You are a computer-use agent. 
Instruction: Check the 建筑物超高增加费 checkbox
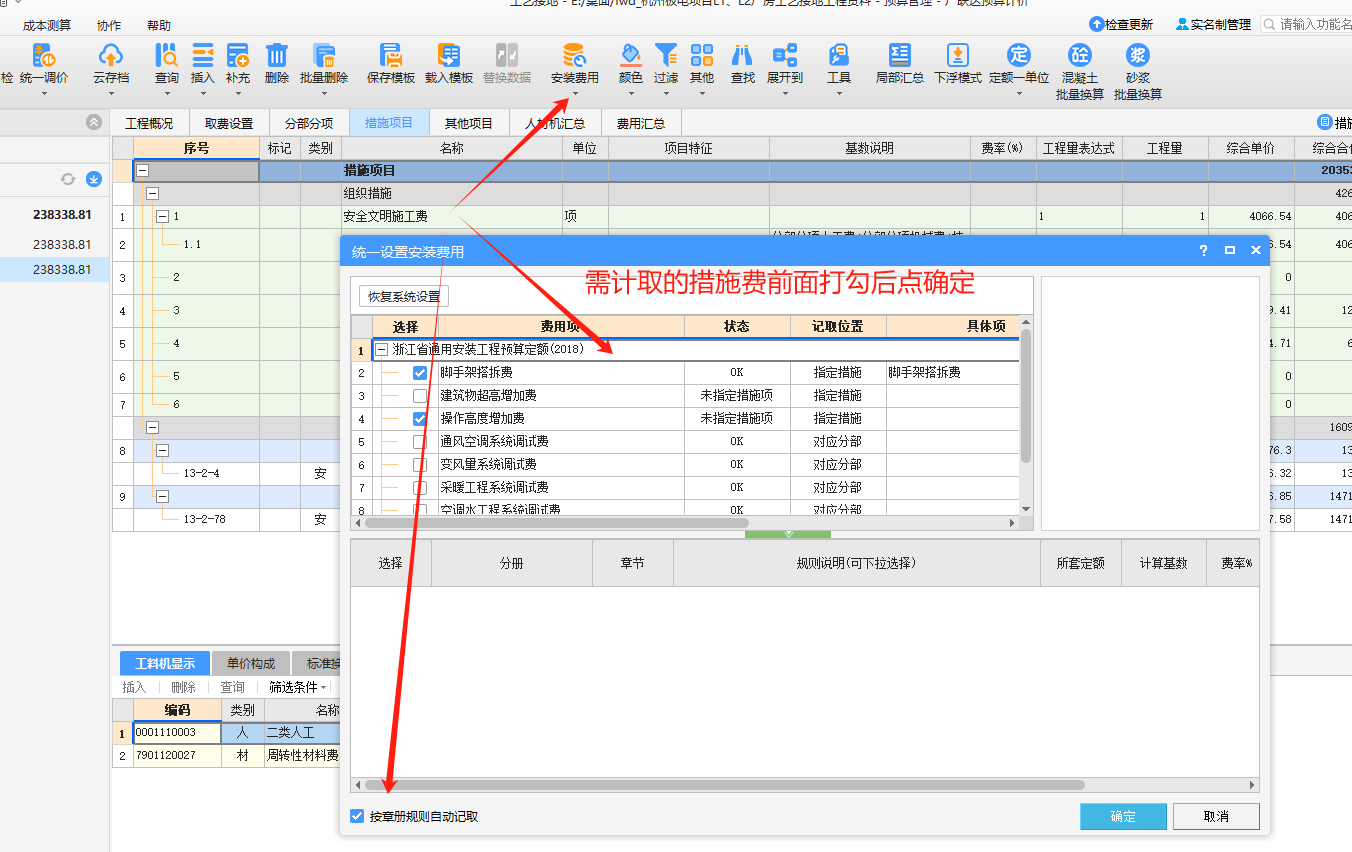(420, 395)
